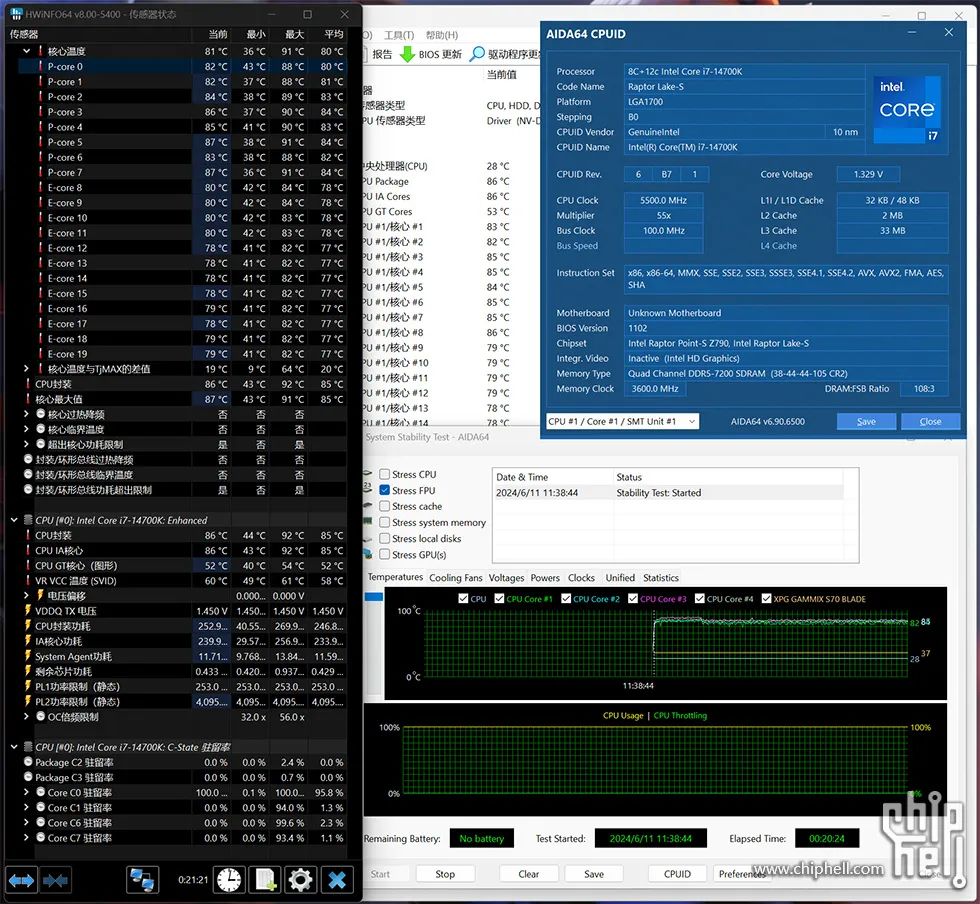Screen dimensions: 980x904
Task: Switch to Cooling Fans tab
Action: [x=456, y=578]
